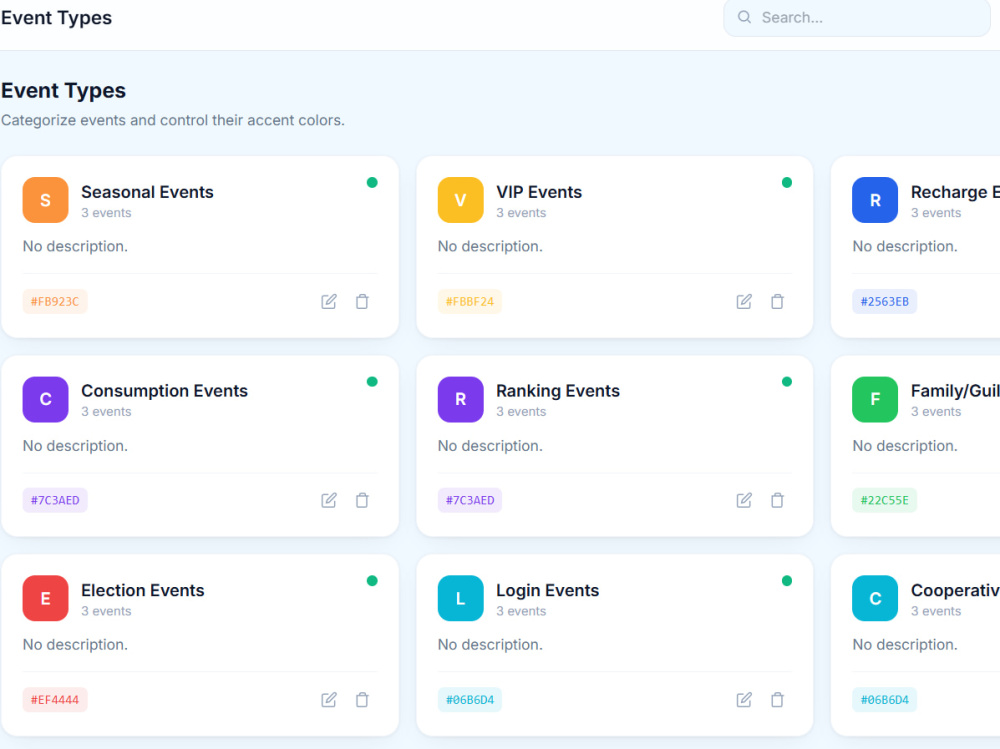This screenshot has width=1000, height=749.
Task: Click the Ranking Events #7C3AED chip
Action: point(469,500)
